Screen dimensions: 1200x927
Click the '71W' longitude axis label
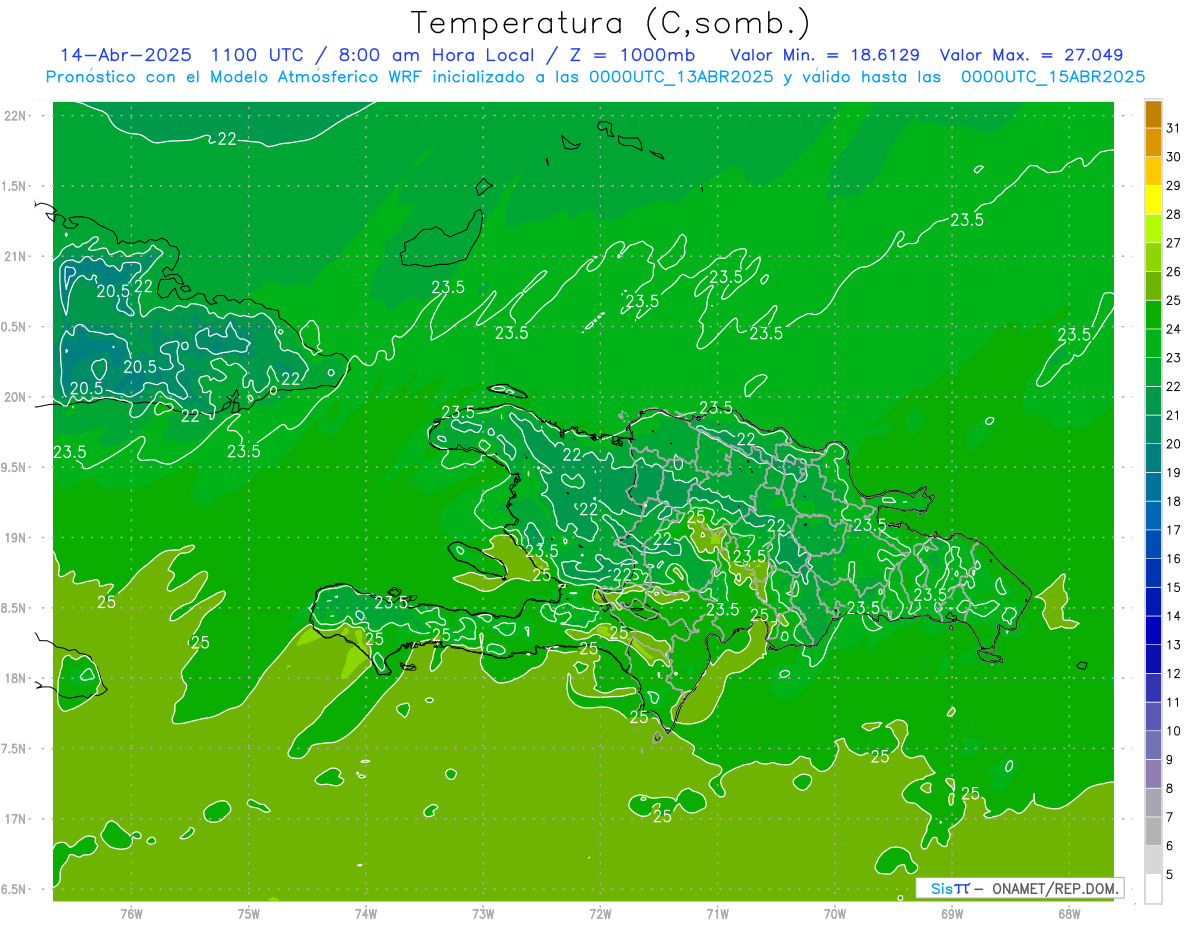click(717, 913)
